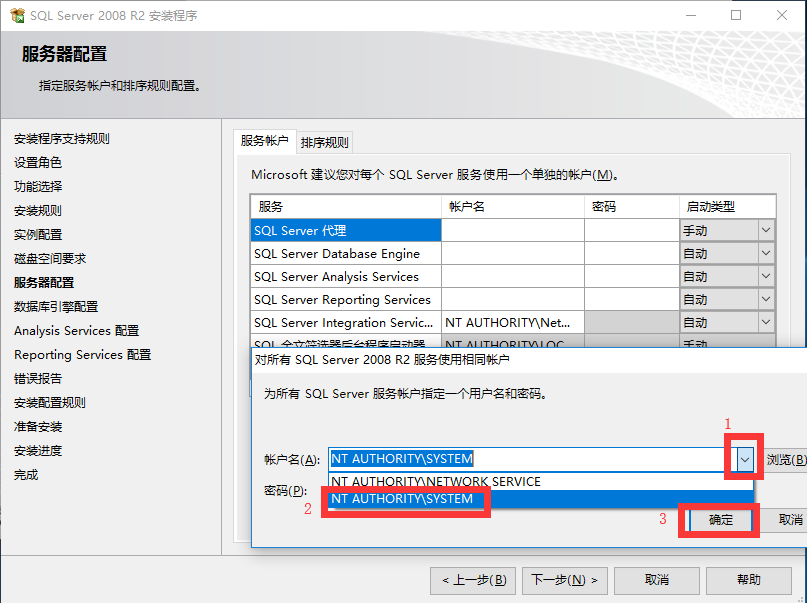Click the 密码 column header
The height and width of the screenshot is (603, 807).
tap(631, 207)
